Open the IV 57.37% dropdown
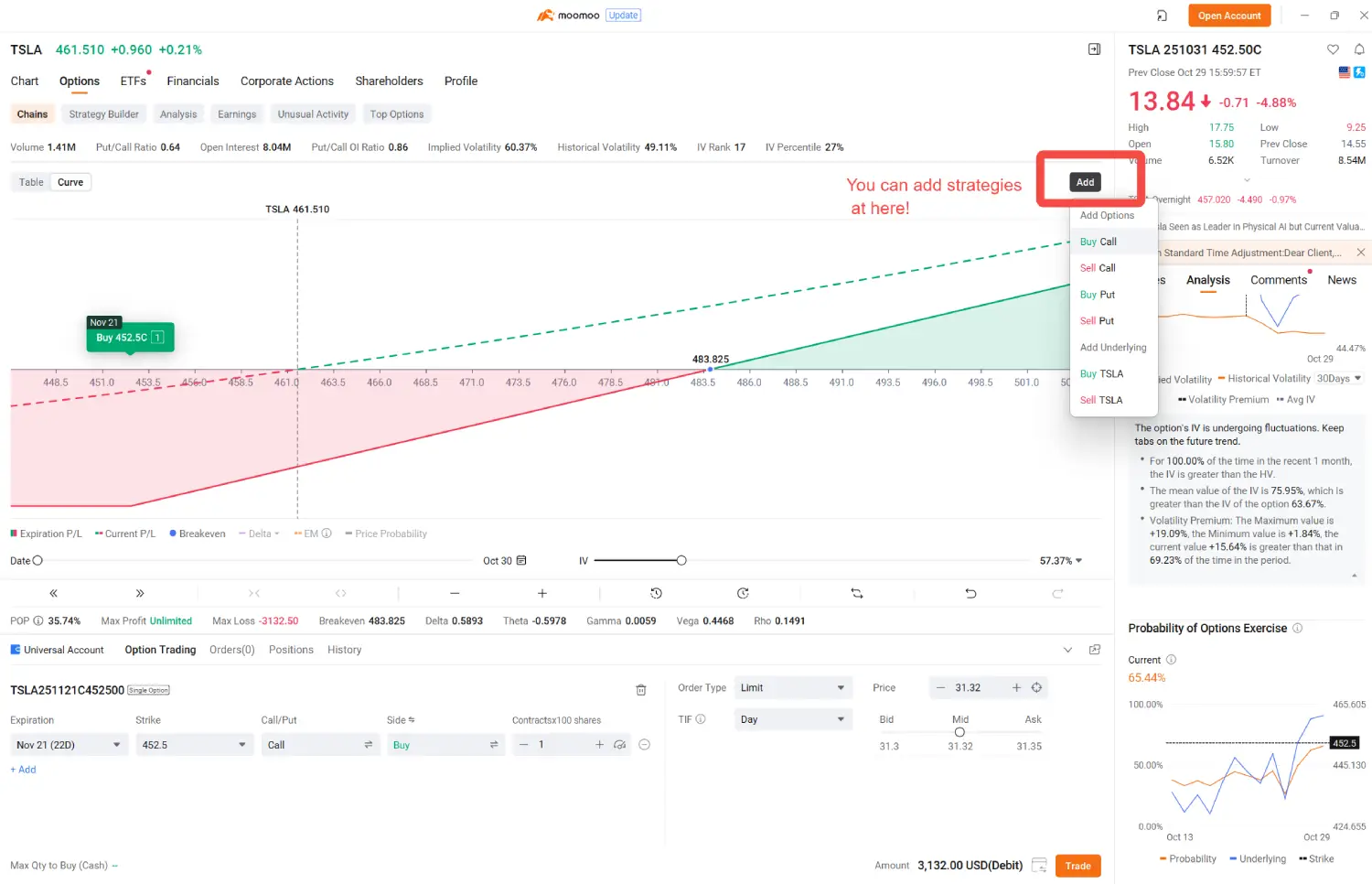Screen dimensions: 1372x884 (1061, 561)
